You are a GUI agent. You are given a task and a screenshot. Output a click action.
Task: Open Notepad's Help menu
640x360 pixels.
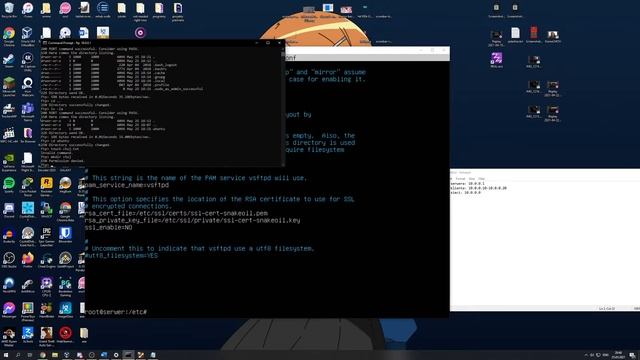[x=482, y=179]
